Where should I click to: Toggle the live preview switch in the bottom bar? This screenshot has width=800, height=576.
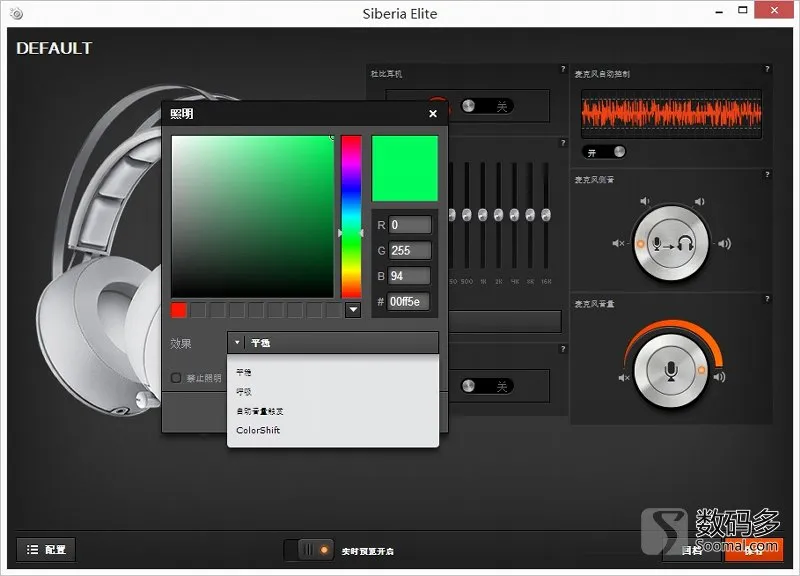(310, 550)
